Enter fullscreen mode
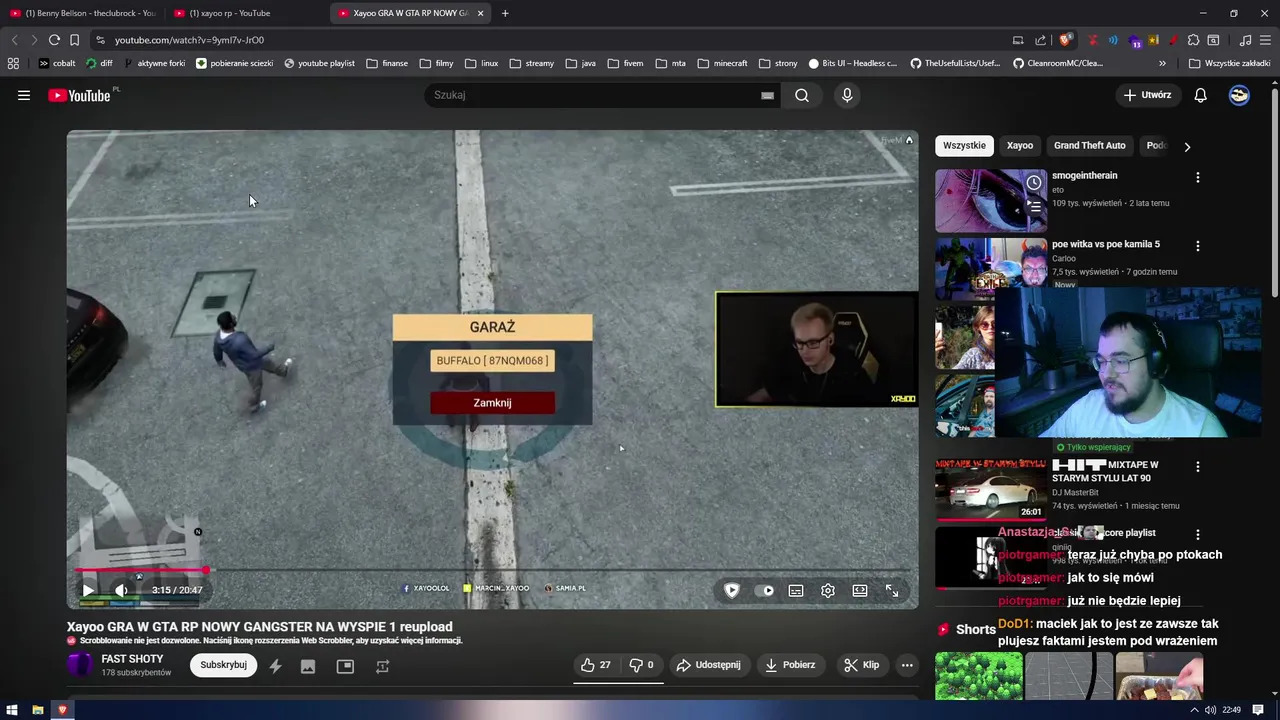 point(892,590)
